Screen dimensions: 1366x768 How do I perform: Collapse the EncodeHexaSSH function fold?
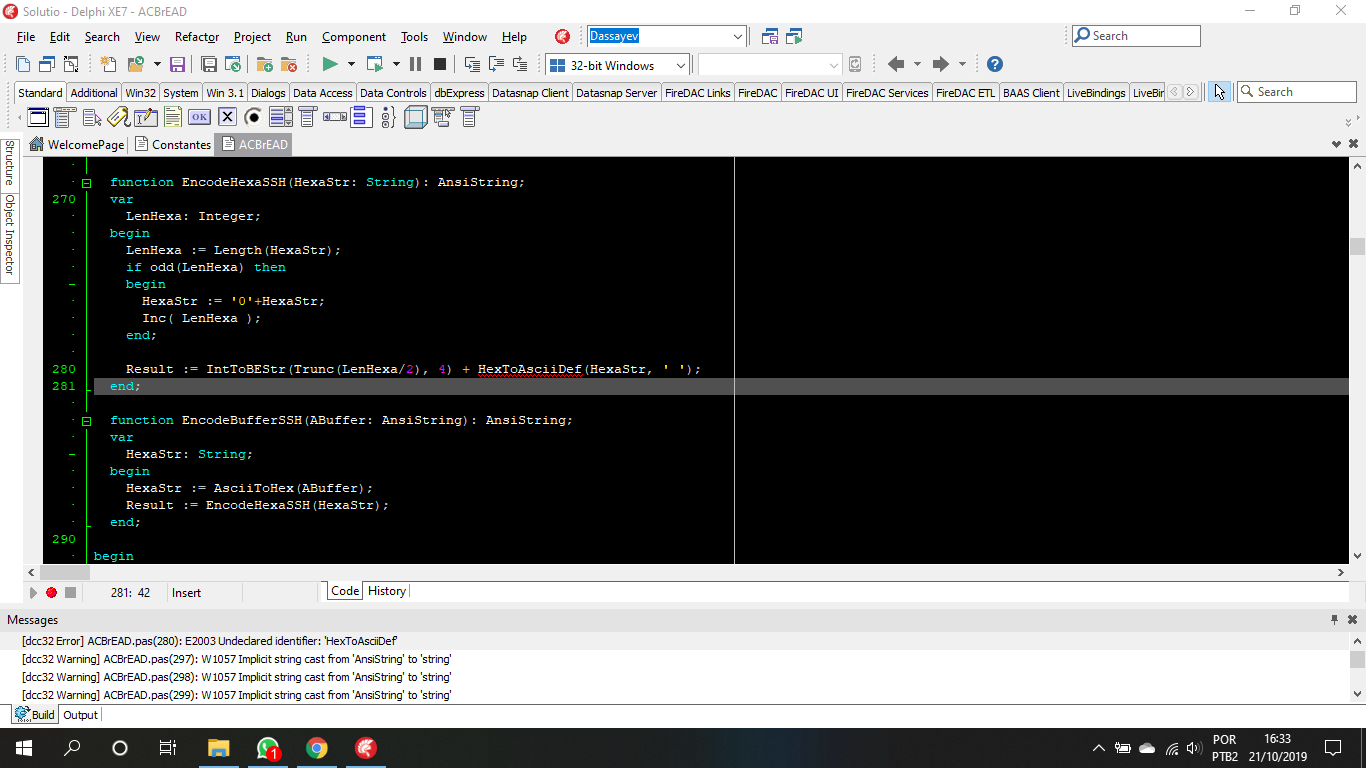[x=86, y=183]
